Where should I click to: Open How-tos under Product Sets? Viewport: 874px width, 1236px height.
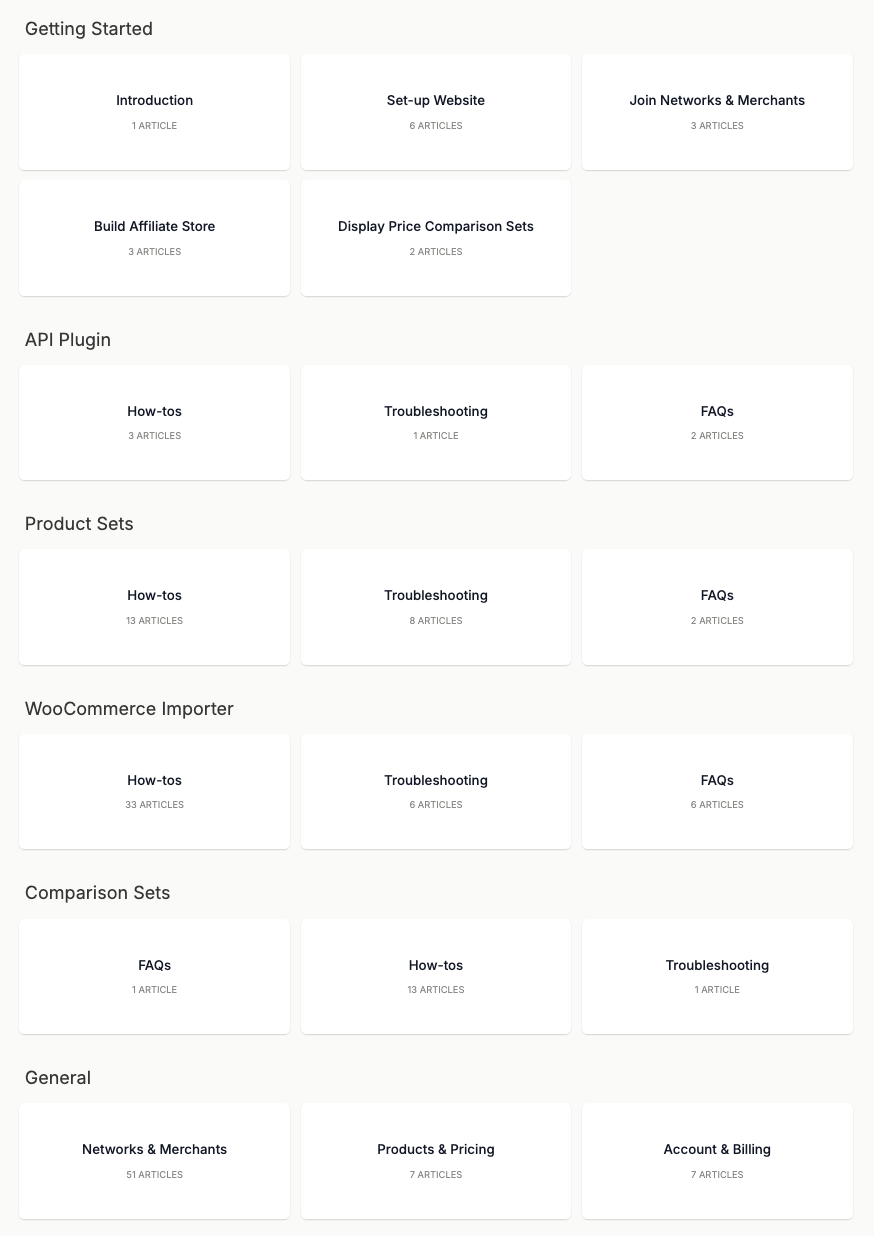154,607
